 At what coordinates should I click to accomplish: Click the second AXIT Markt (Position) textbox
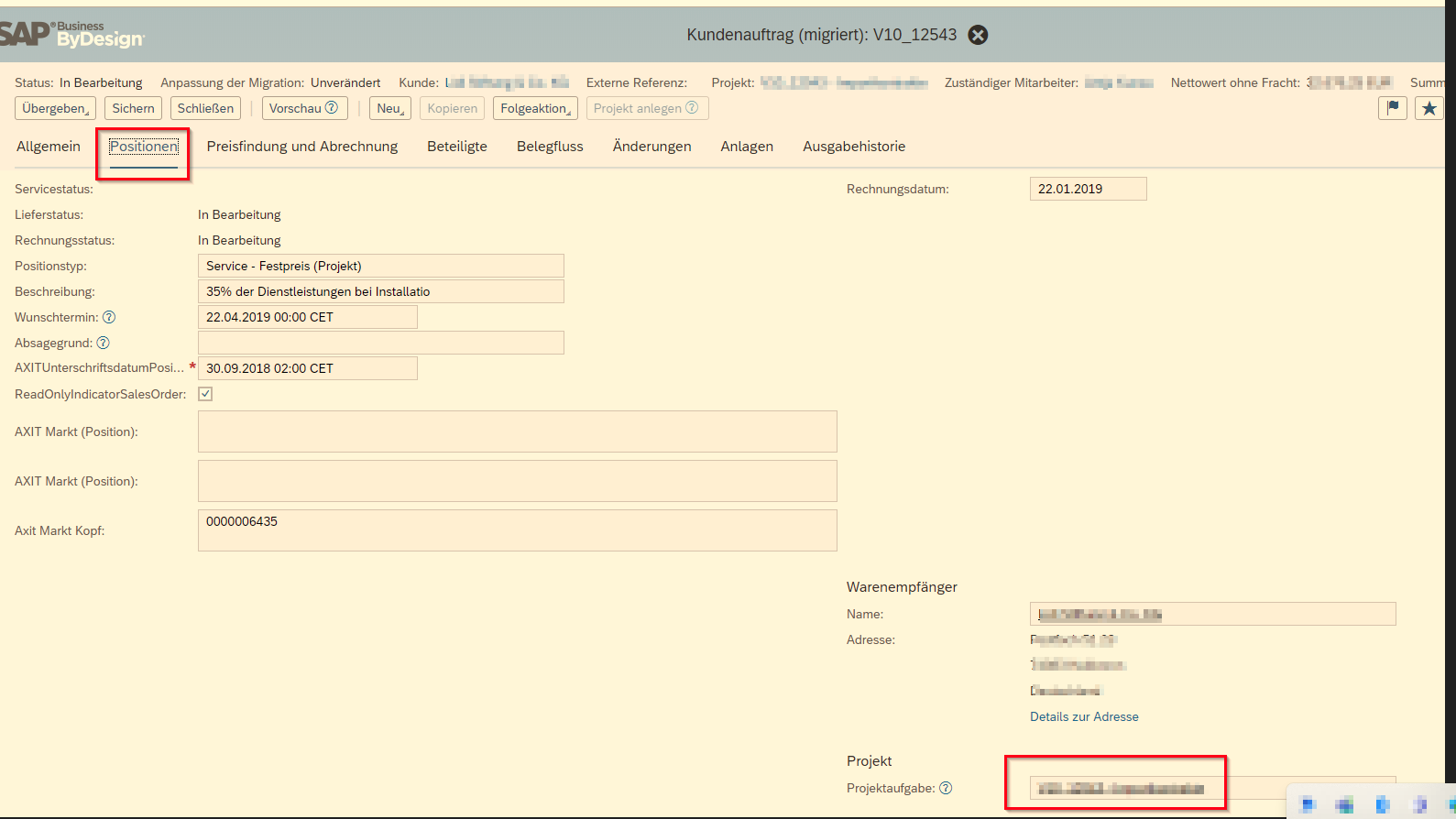coord(518,481)
